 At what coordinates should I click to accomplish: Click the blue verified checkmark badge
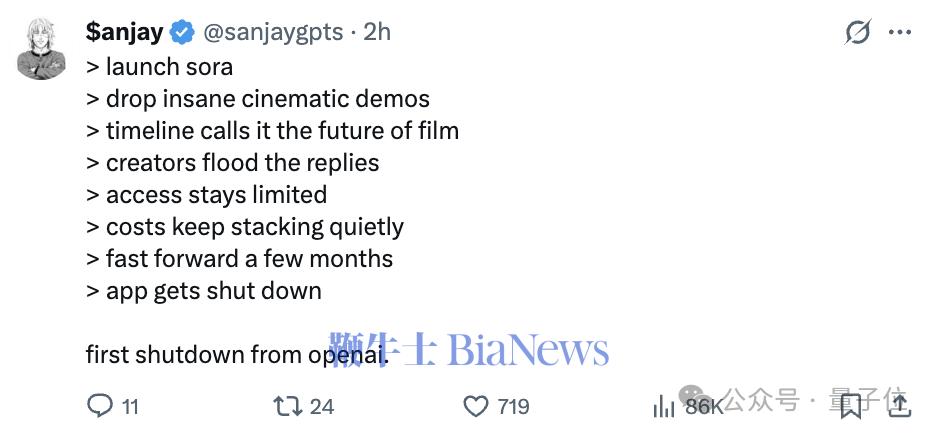(x=182, y=32)
